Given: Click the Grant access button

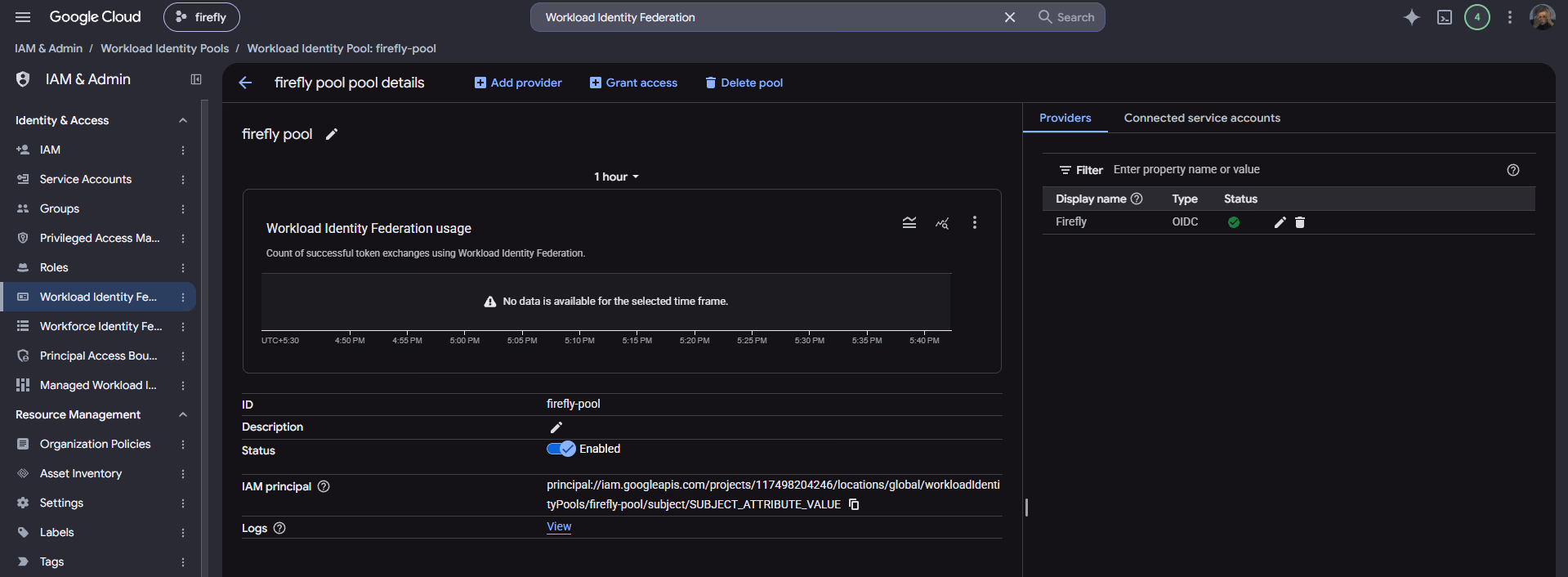Looking at the screenshot, I should tap(633, 83).
